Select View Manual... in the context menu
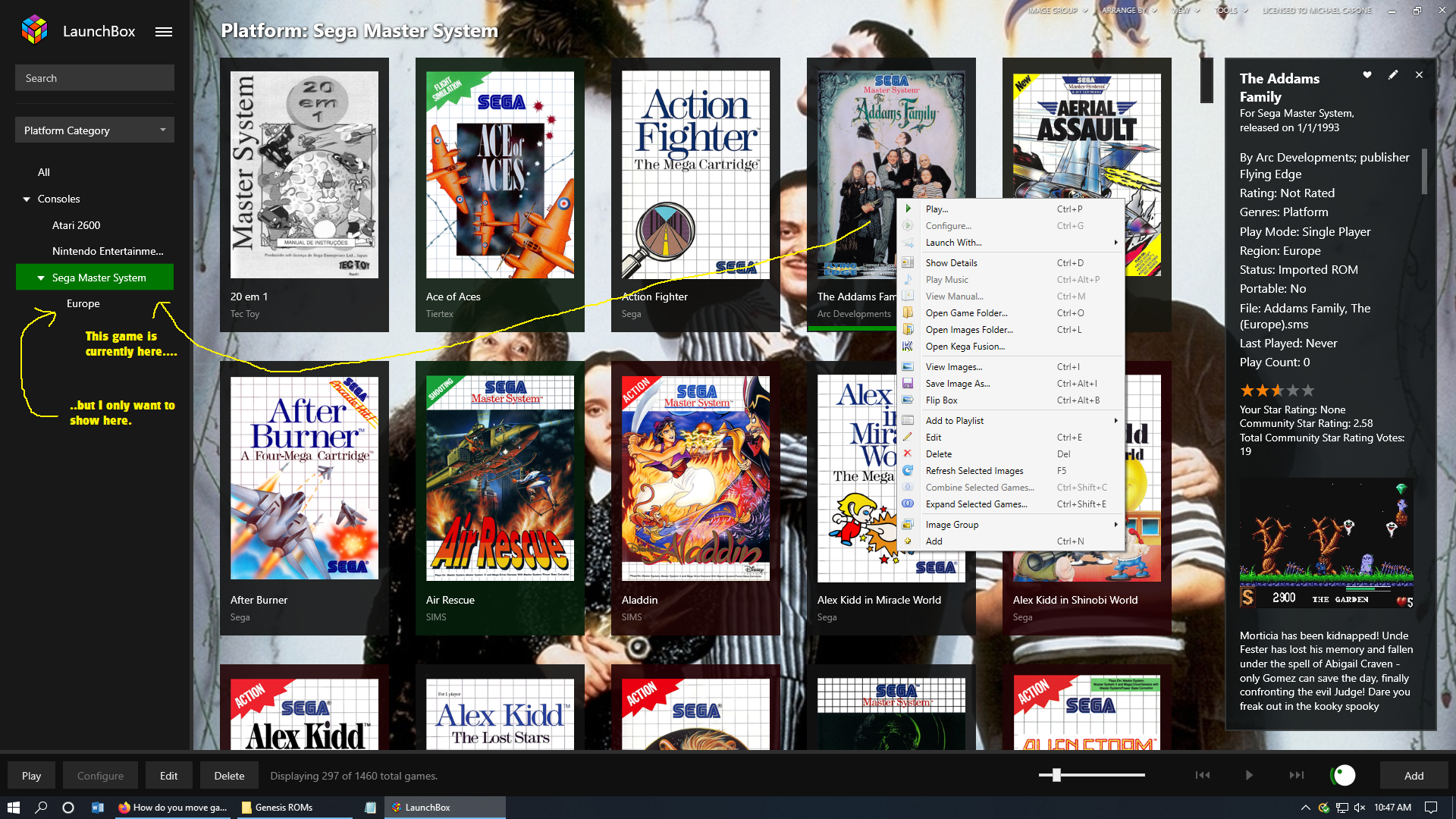Image resolution: width=1456 pixels, height=819 pixels. point(1010,296)
